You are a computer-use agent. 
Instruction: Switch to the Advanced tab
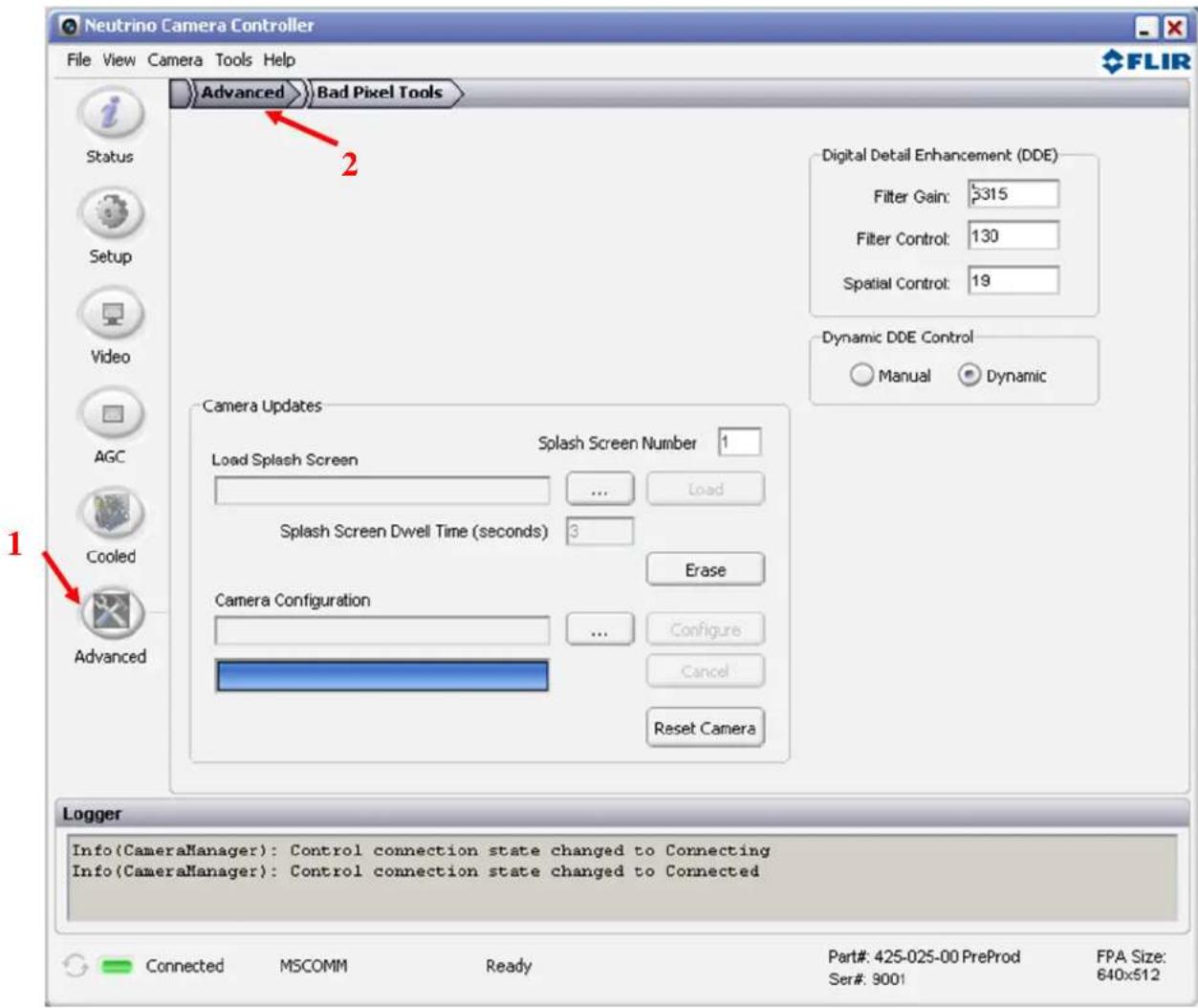tap(242, 93)
